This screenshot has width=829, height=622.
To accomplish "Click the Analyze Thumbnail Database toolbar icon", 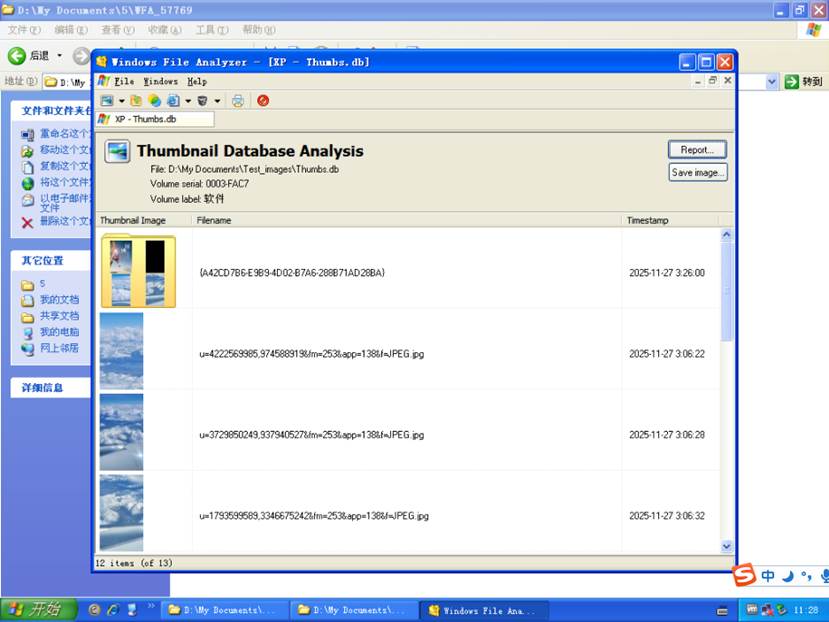I will [x=107, y=100].
